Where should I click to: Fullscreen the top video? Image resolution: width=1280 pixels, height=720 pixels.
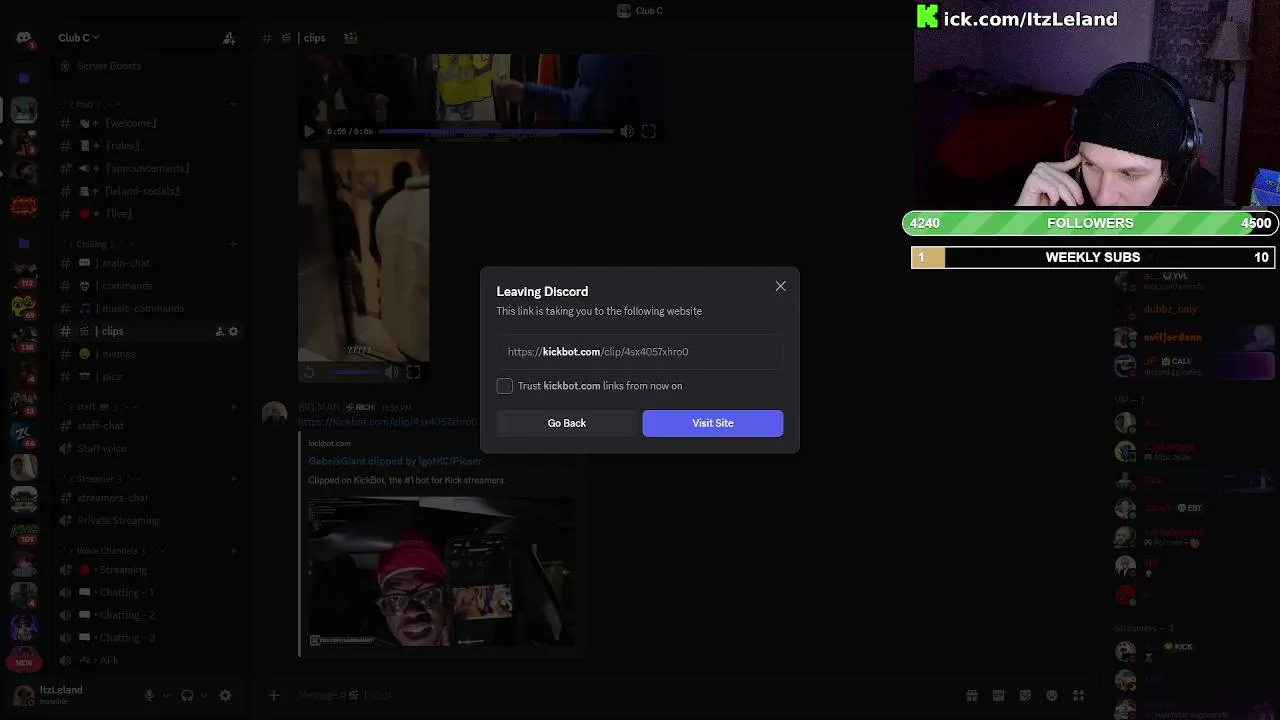649,131
